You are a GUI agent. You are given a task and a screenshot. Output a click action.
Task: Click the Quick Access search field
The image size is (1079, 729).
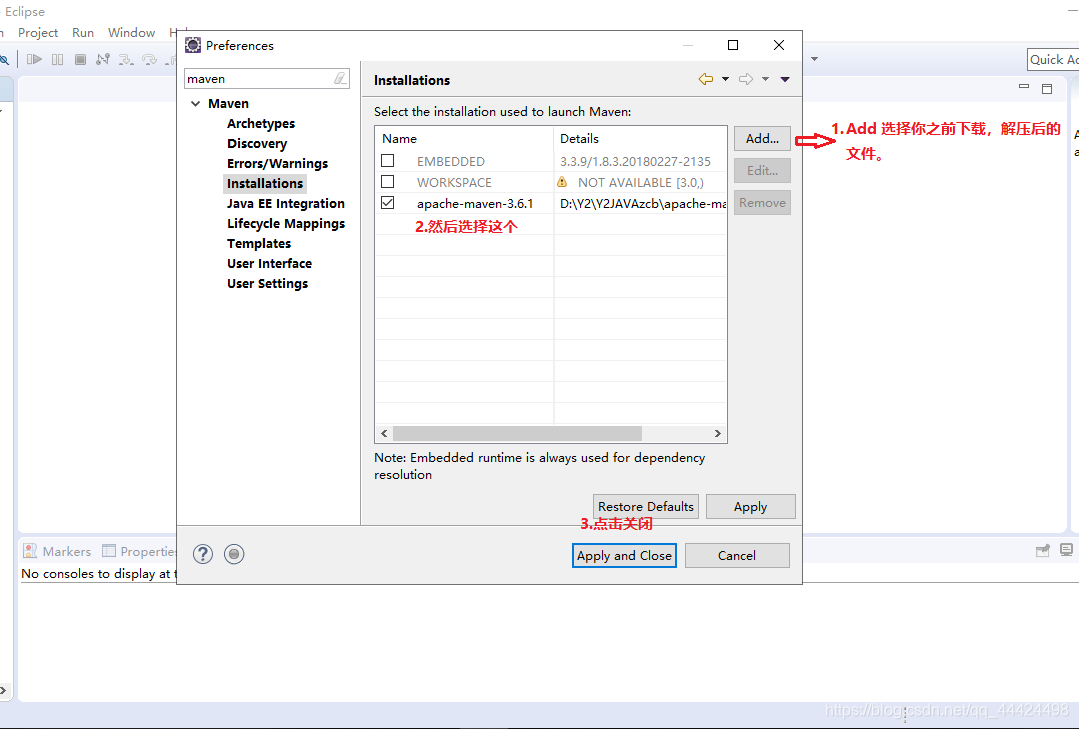1054,60
